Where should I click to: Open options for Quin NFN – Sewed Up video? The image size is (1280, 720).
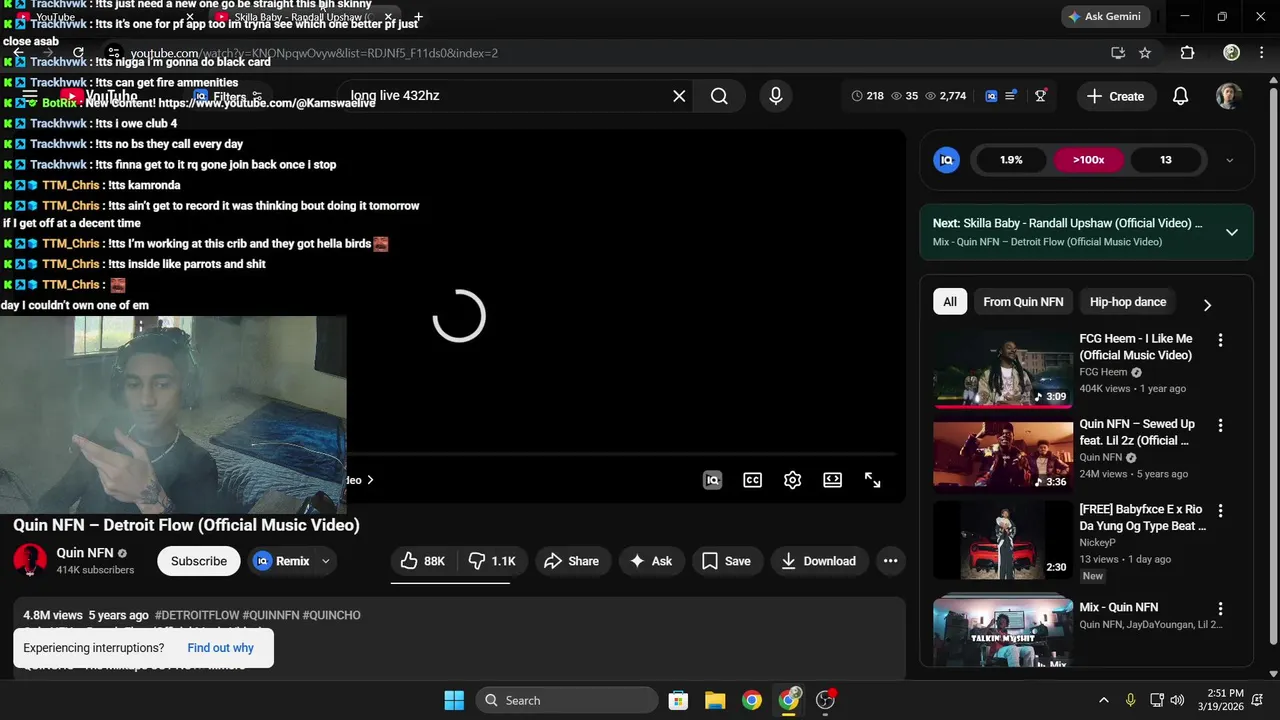point(1220,425)
